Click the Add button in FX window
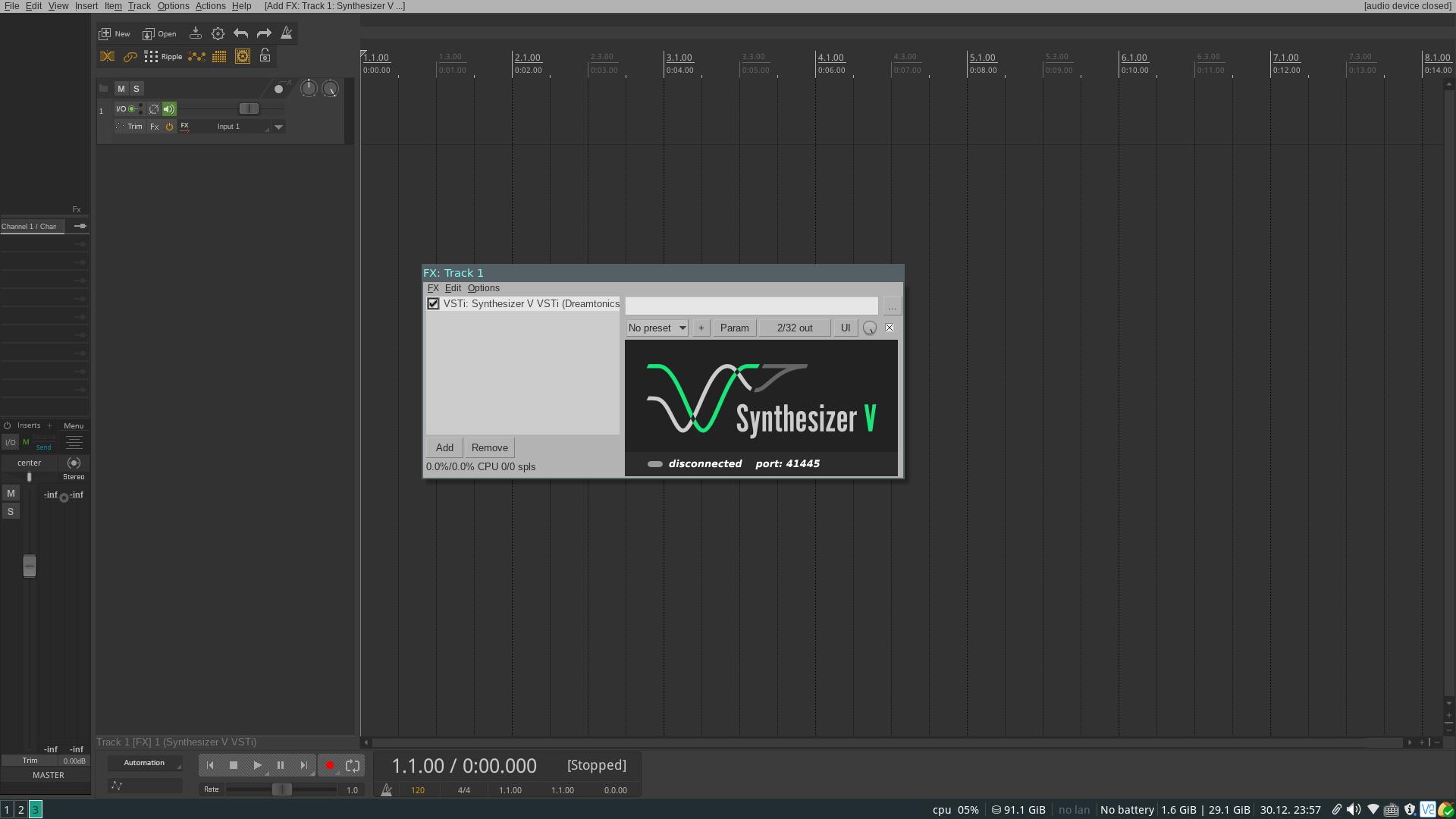The height and width of the screenshot is (819, 1456). 444,448
